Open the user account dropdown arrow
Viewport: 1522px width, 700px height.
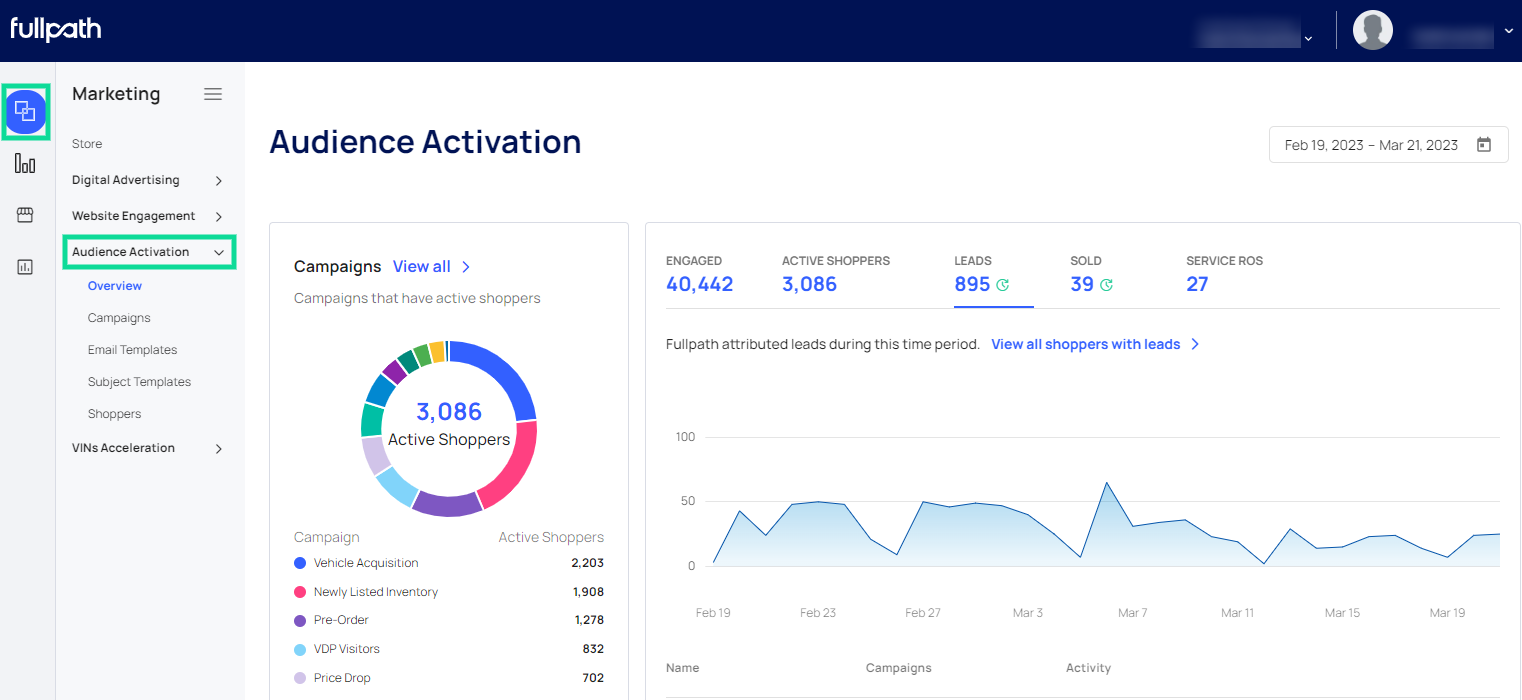click(1508, 31)
